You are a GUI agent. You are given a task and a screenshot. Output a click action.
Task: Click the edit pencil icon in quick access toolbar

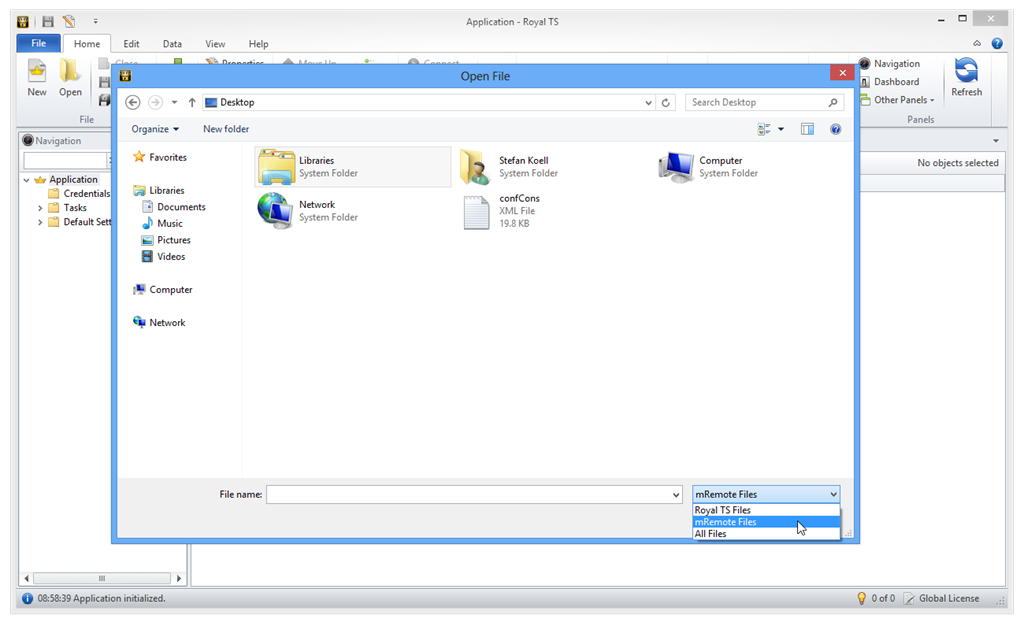coord(69,22)
